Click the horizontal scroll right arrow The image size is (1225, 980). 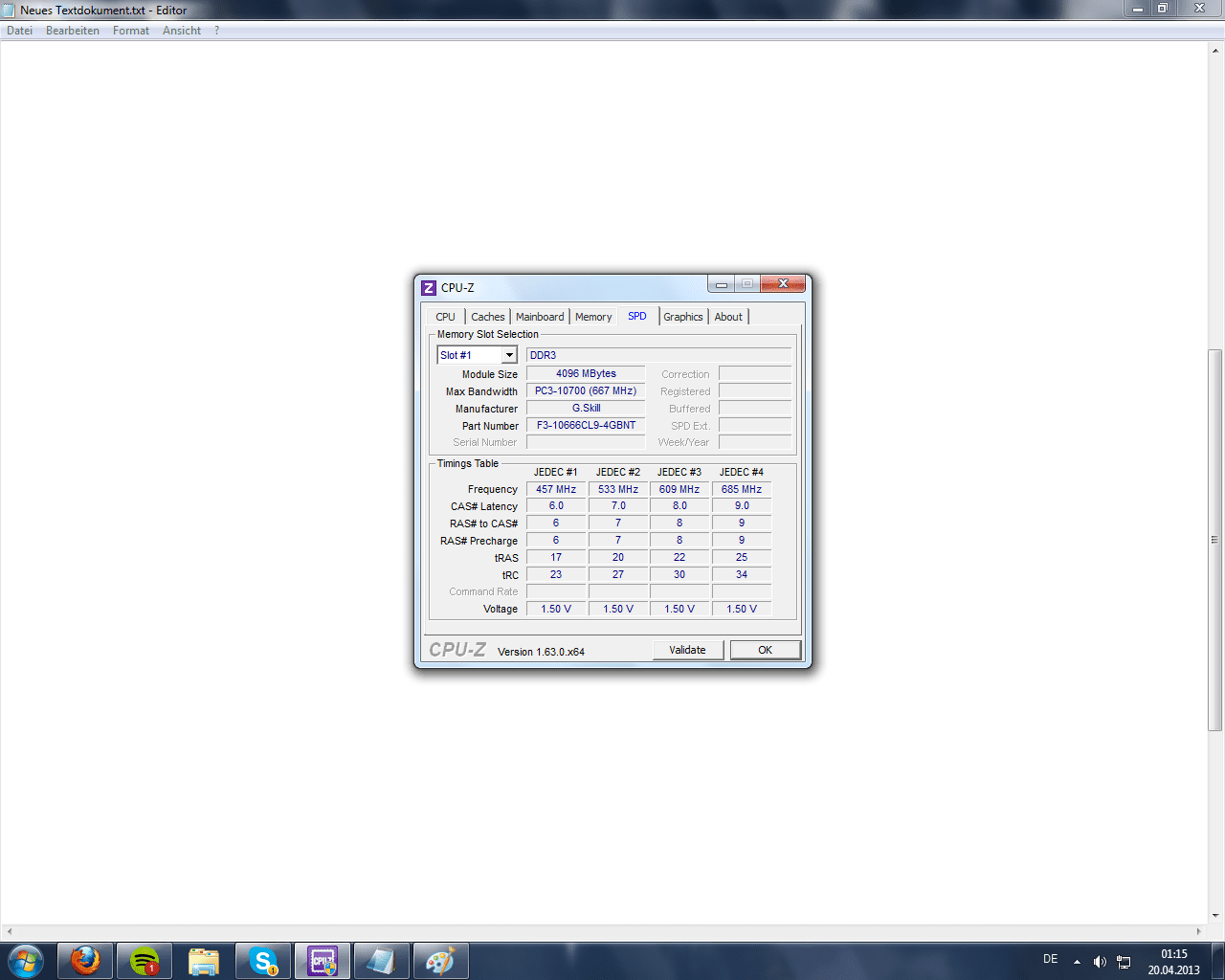pyautogui.click(x=1199, y=931)
